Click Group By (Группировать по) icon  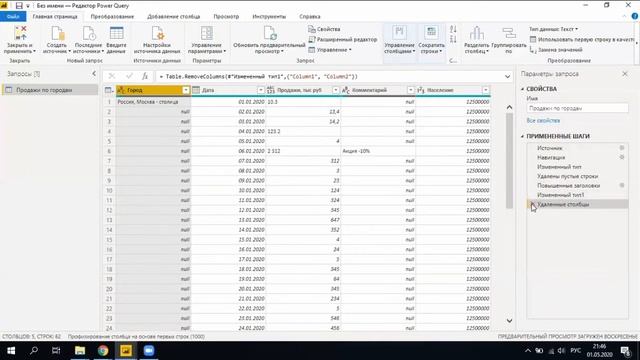(x=509, y=33)
